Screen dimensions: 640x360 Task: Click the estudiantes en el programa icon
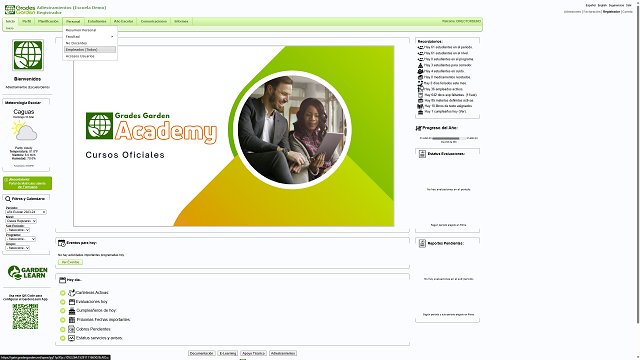(x=420, y=59)
